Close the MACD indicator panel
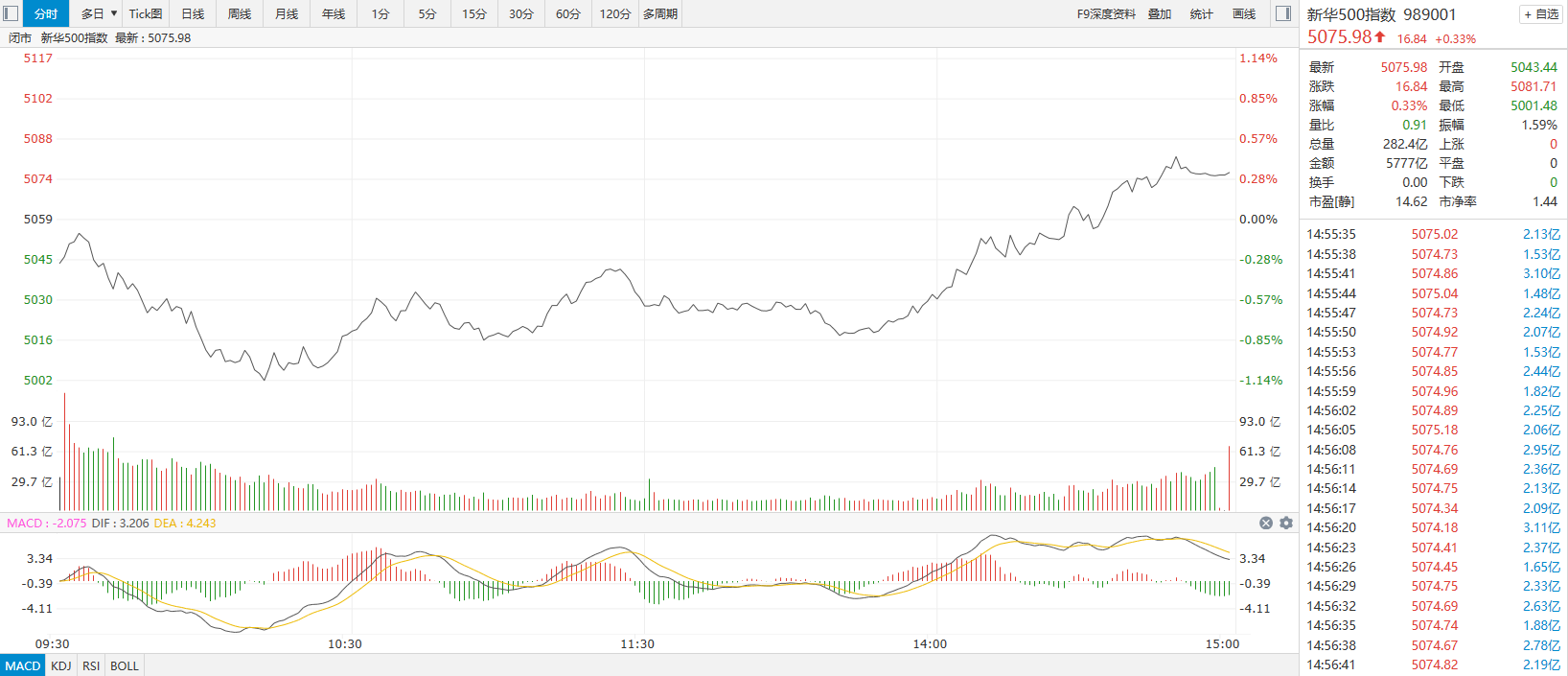Viewport: 1568px width, 676px height. tap(1266, 523)
